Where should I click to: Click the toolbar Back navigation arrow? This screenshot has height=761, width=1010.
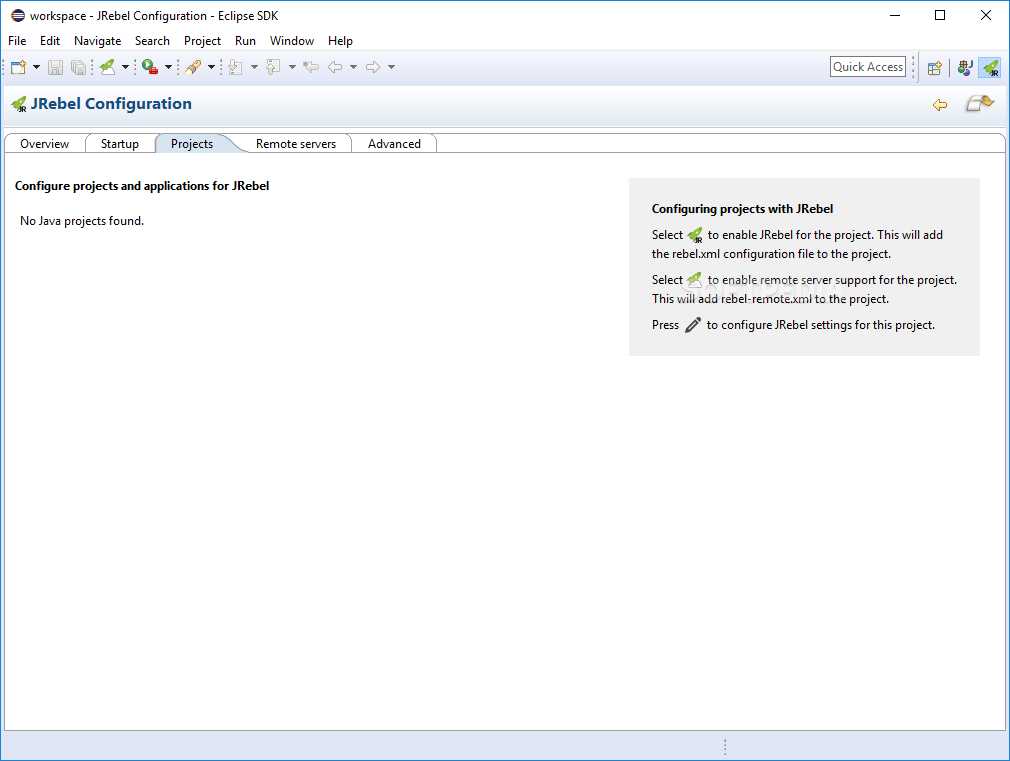point(335,67)
